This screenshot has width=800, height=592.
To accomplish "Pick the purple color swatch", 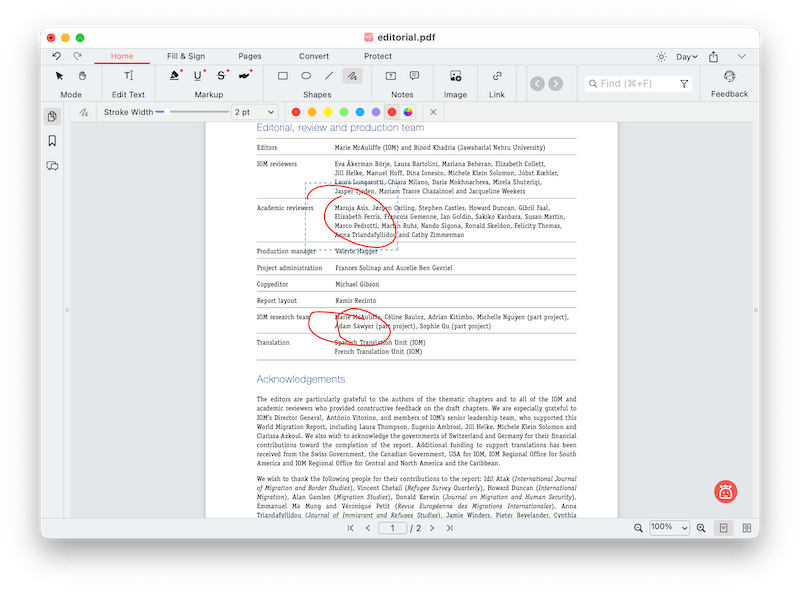I will click(x=376, y=112).
